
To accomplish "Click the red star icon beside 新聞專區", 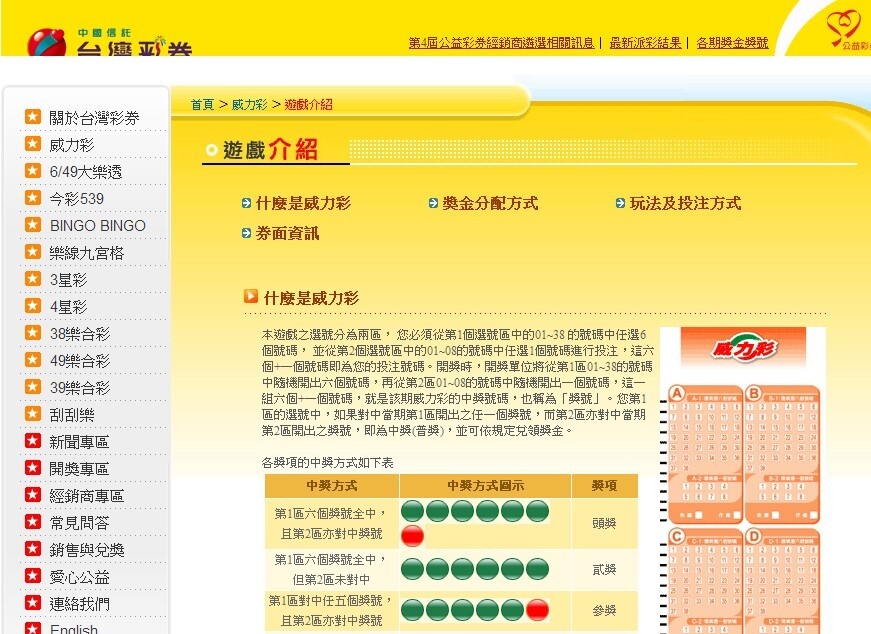I will coord(32,441).
